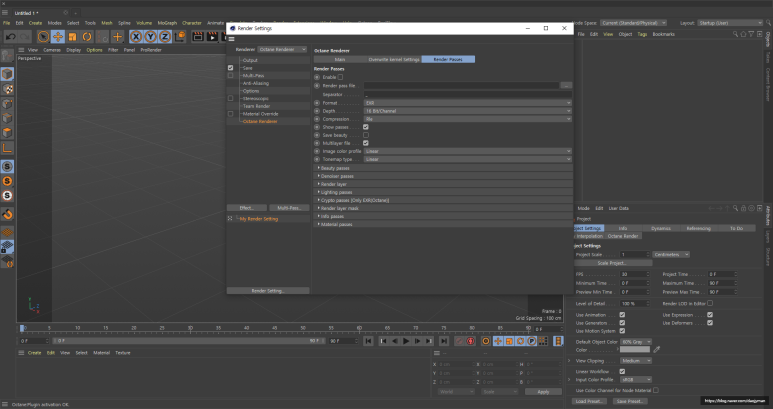
Task: Click the Render Setting... button at bottom
Action: 268,291
